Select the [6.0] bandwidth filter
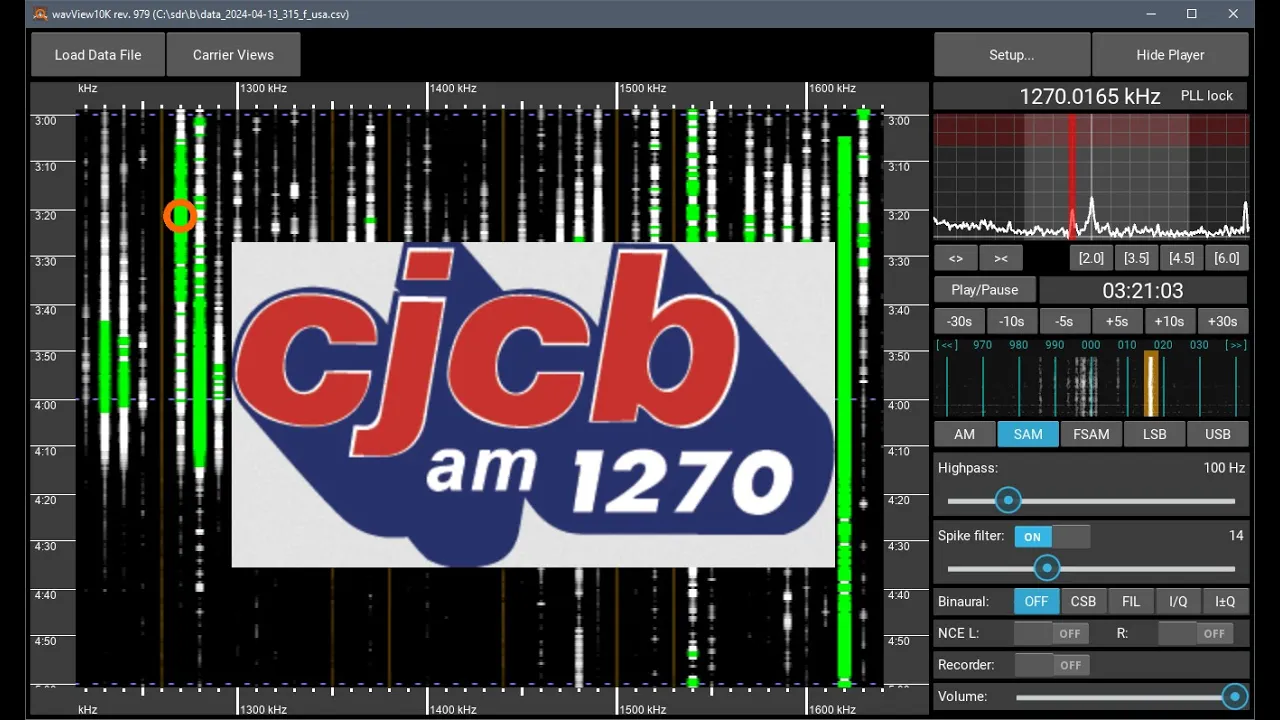 tap(1226, 258)
